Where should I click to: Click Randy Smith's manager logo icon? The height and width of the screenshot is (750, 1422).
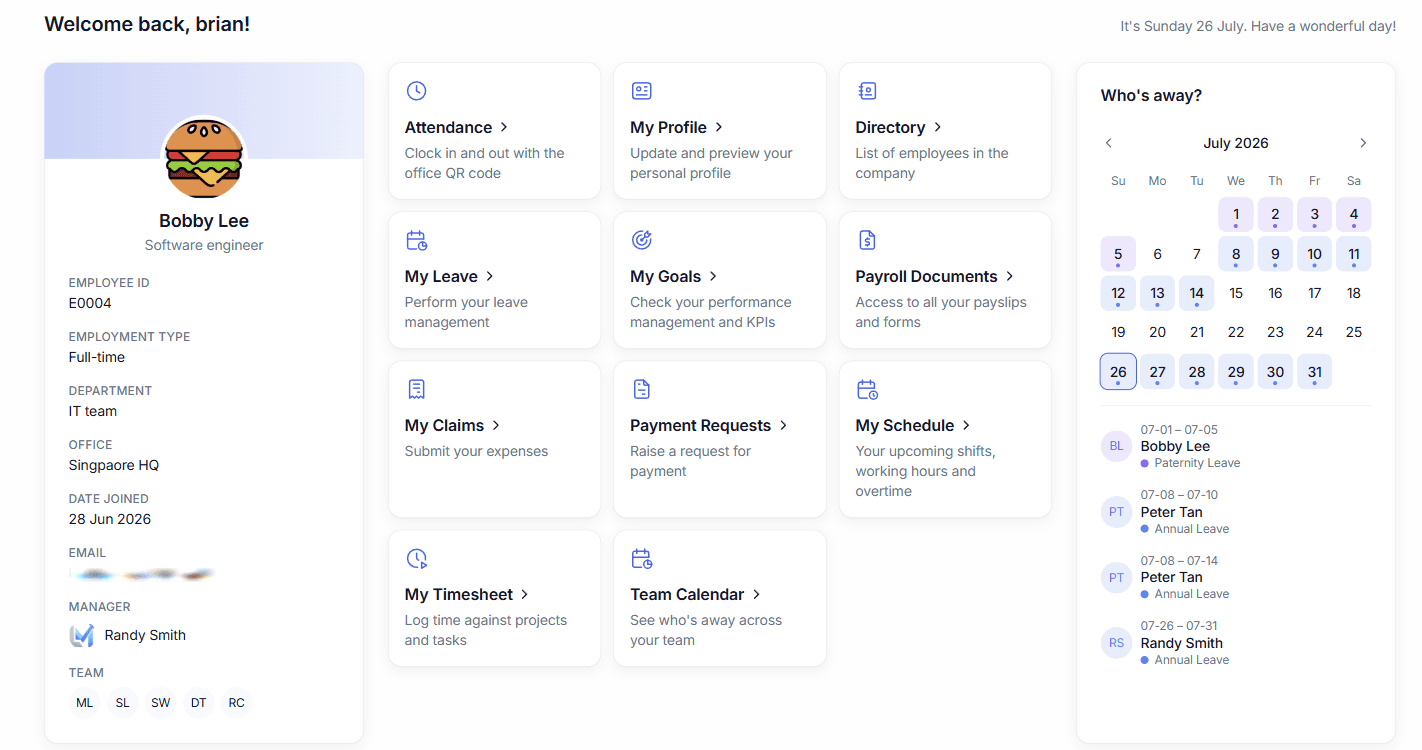(x=81, y=635)
